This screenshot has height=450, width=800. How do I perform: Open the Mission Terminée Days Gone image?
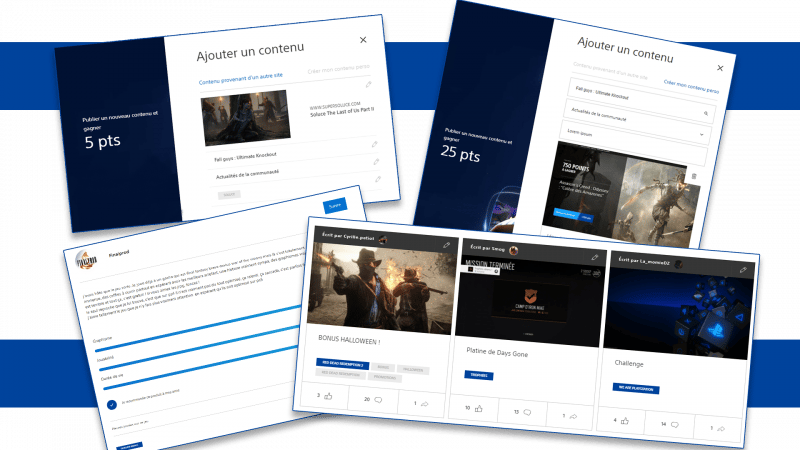point(529,303)
